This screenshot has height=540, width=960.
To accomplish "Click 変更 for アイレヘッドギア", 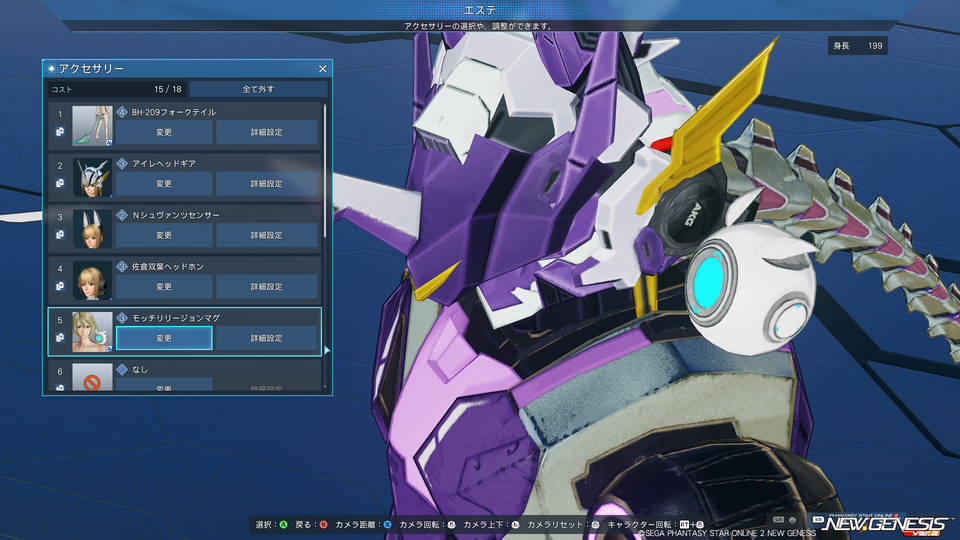I will [164, 184].
